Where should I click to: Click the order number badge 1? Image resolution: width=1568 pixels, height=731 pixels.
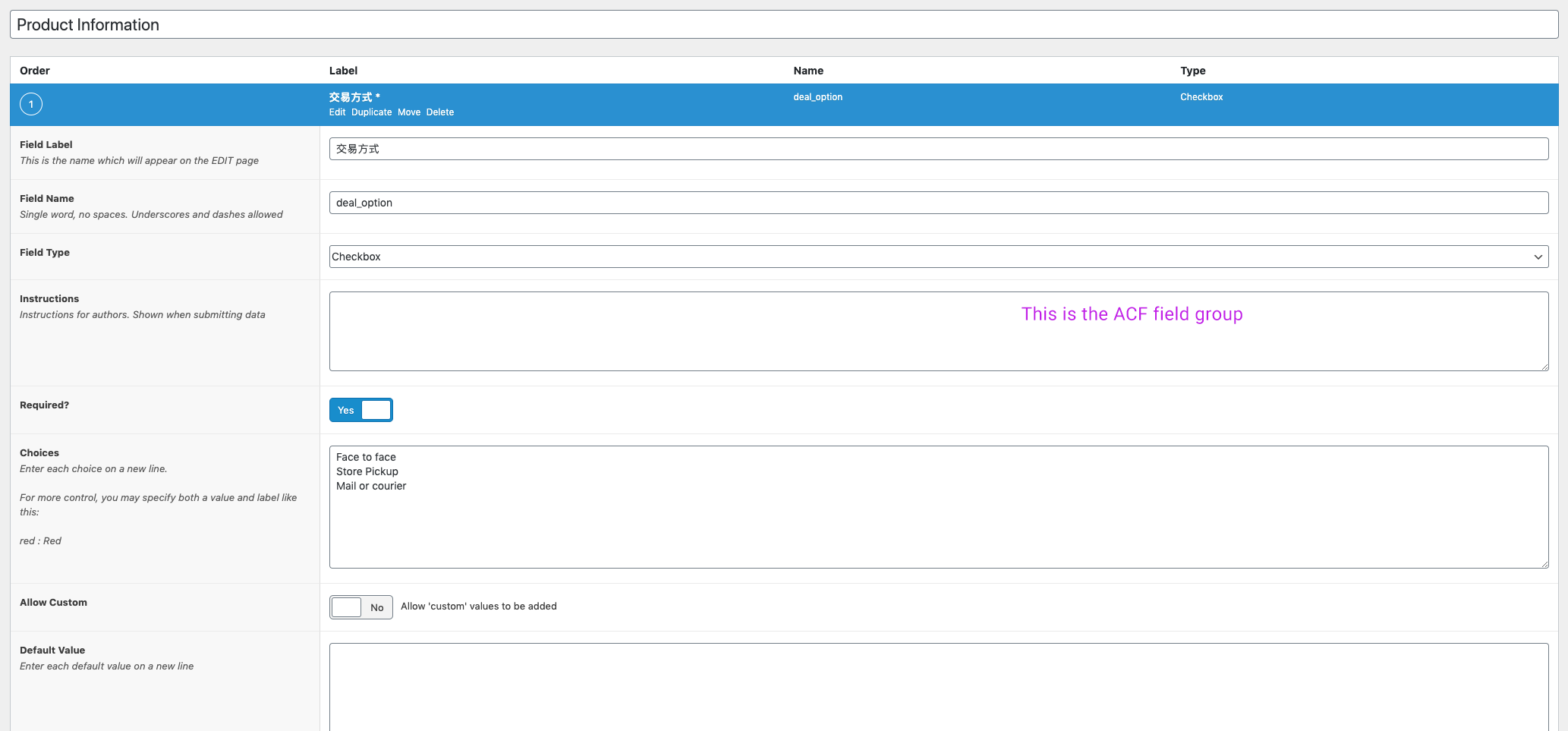(31, 104)
